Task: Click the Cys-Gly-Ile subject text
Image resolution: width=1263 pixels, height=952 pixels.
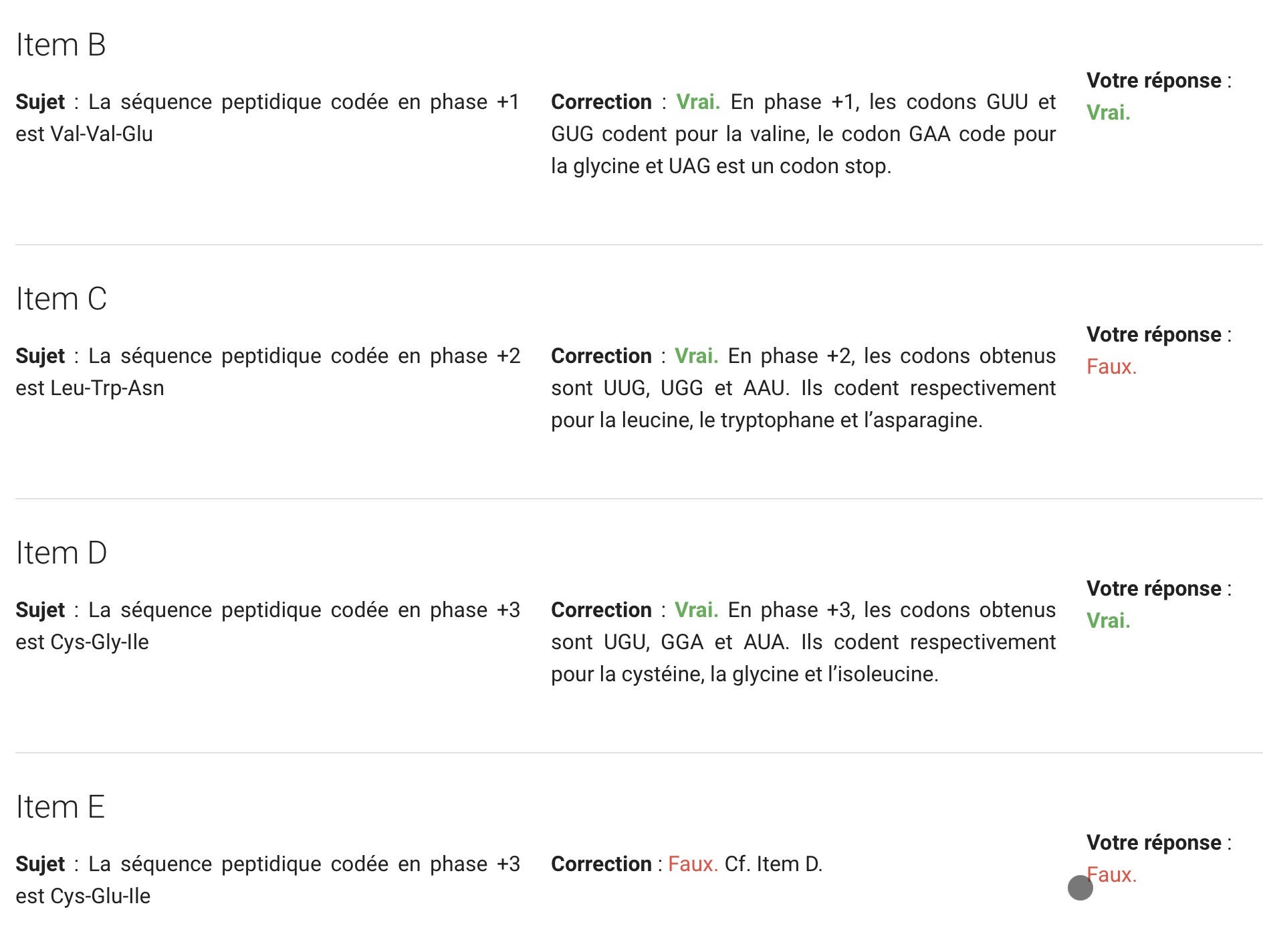Action: (x=100, y=642)
